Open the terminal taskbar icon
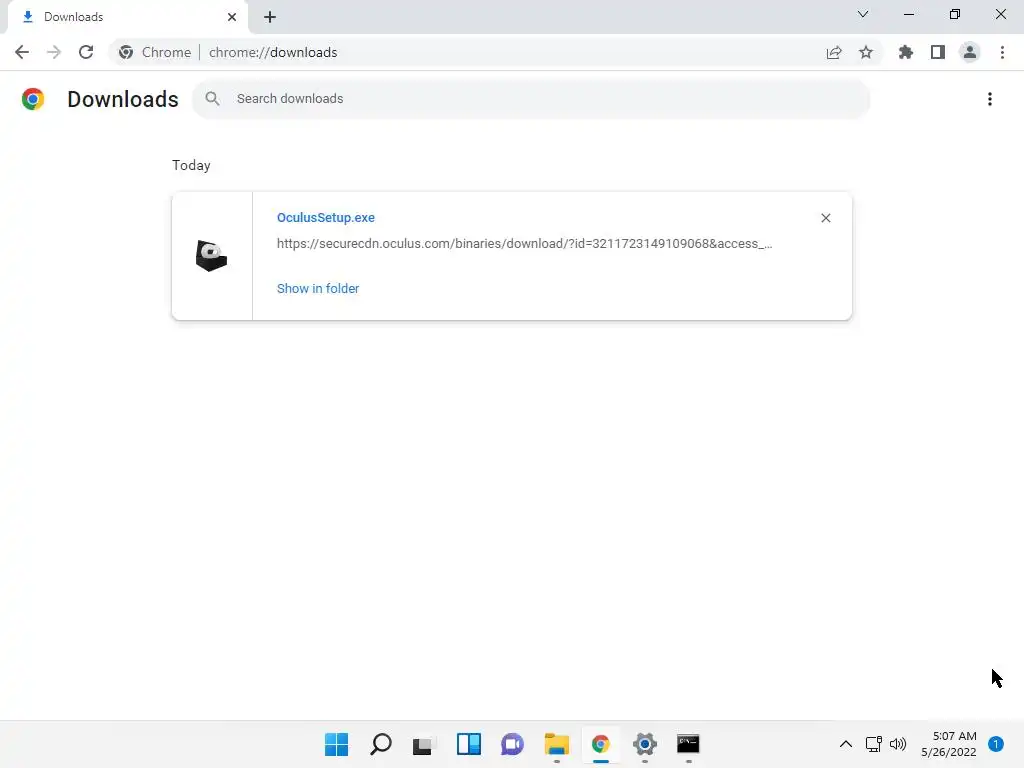This screenshot has width=1024, height=768. pyautogui.click(x=688, y=744)
